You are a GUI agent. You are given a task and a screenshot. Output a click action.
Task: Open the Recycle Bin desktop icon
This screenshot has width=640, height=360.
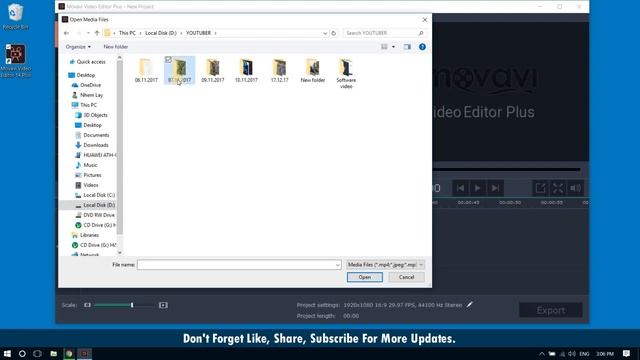click(x=16, y=17)
